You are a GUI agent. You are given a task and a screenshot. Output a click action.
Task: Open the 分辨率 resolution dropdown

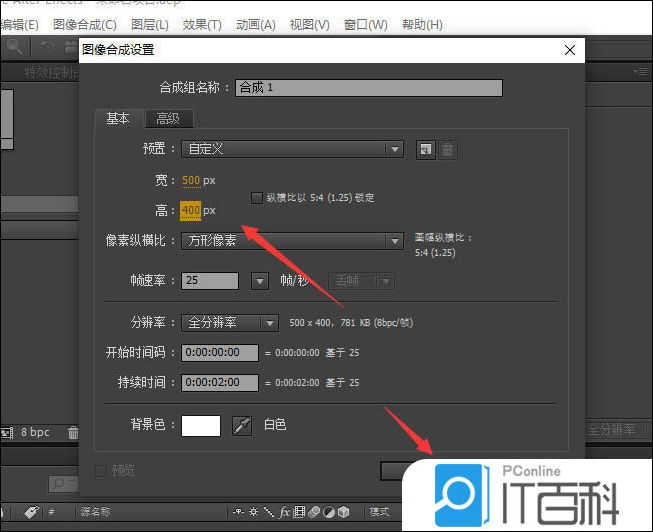coord(230,323)
